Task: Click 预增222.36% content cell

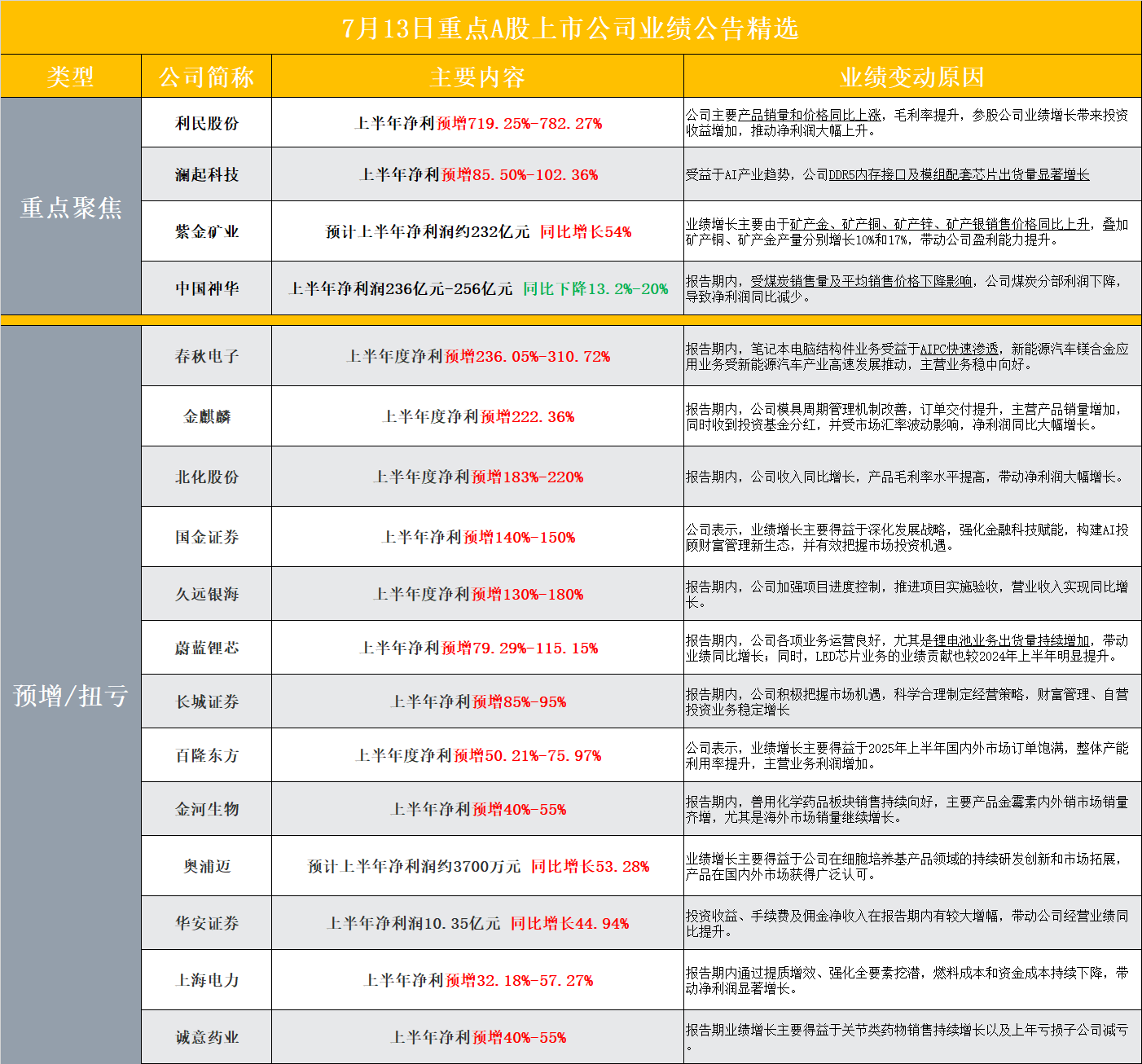Action: click(477, 416)
